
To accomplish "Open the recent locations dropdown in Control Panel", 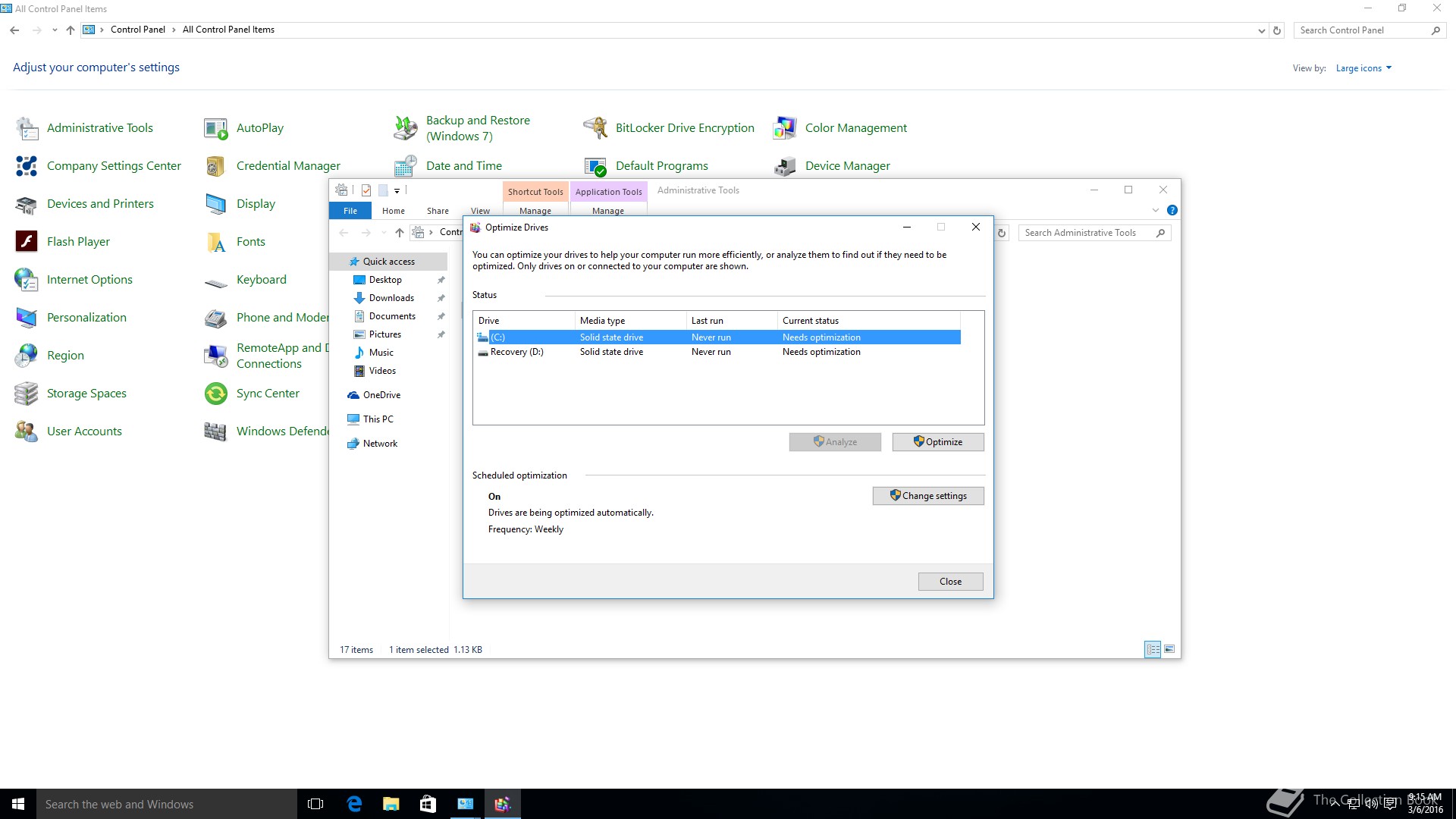I will (55, 30).
